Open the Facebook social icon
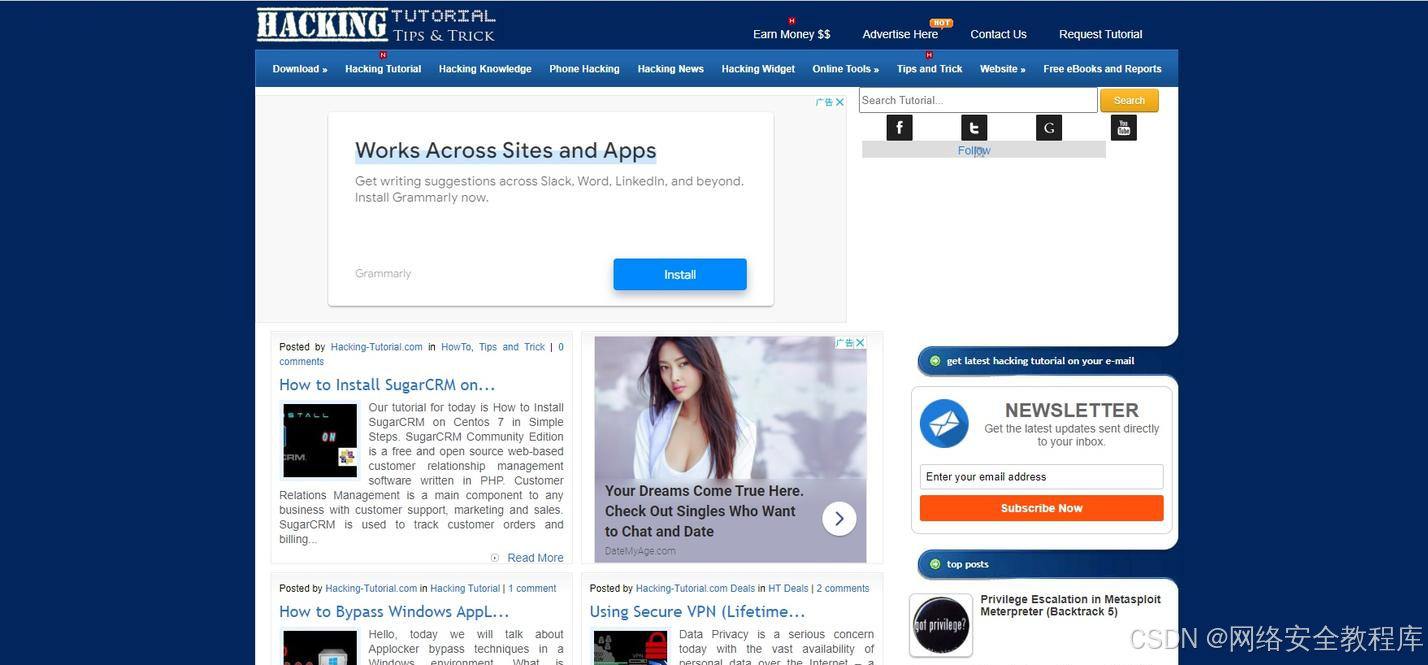This screenshot has width=1428, height=665. click(899, 127)
